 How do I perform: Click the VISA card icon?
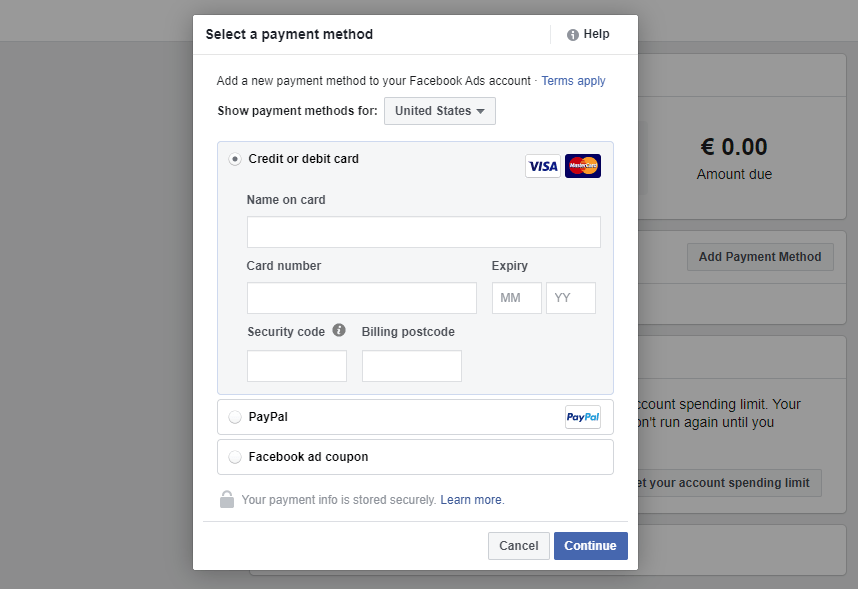tap(543, 166)
